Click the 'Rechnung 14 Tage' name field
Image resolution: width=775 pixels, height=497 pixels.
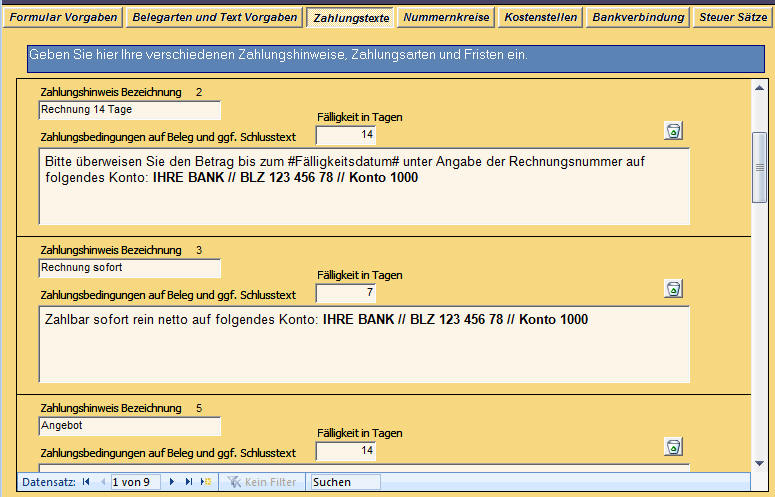[130, 110]
